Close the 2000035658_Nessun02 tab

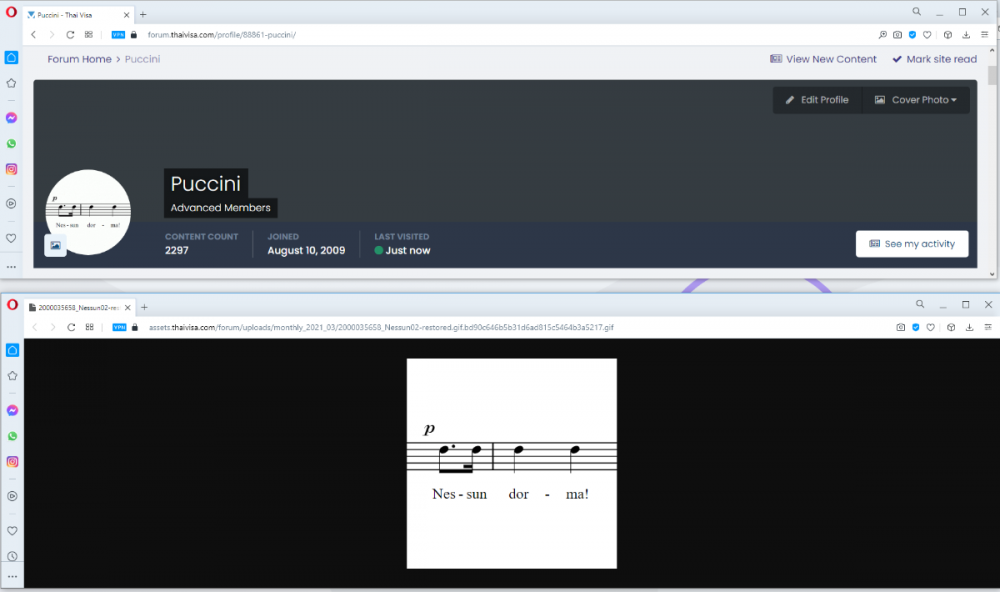[128, 307]
